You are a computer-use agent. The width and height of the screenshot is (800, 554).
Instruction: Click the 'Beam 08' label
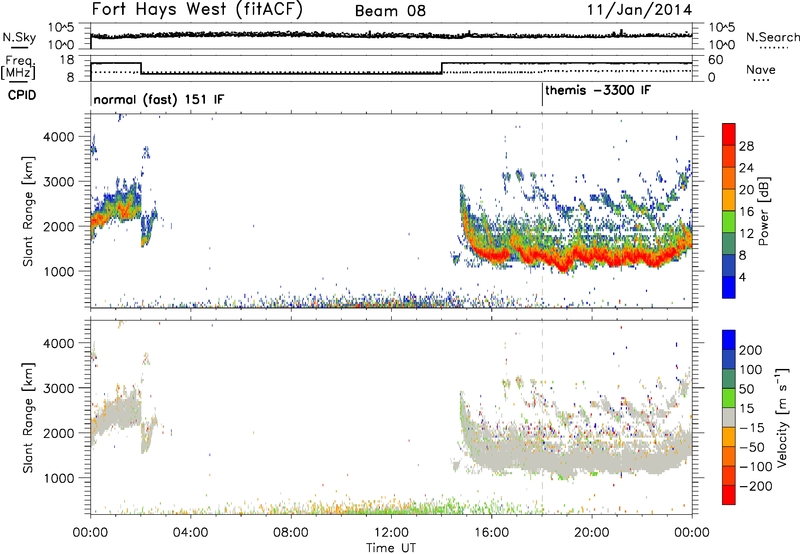point(390,11)
